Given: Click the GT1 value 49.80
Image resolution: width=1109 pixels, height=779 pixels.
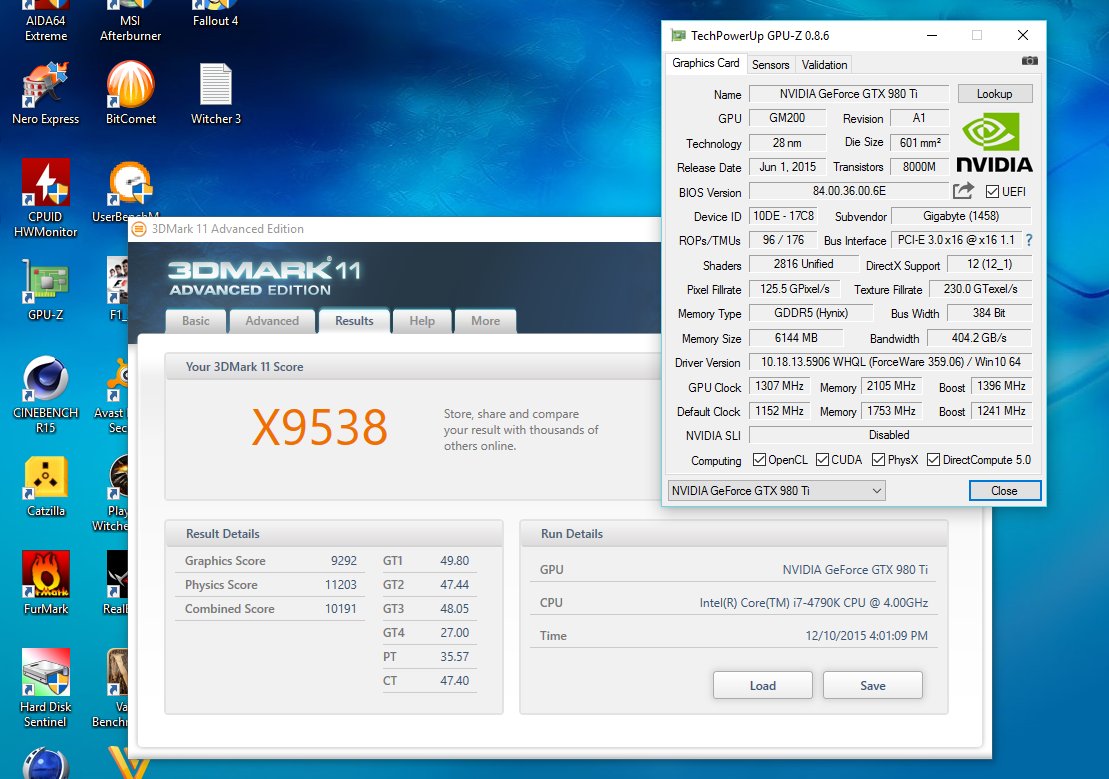Looking at the screenshot, I should 455,561.
